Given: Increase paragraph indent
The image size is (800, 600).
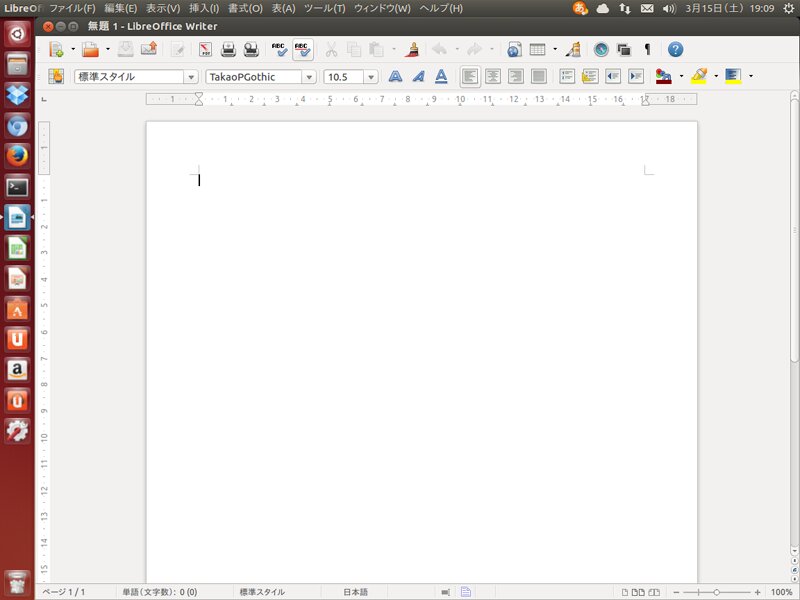Looking at the screenshot, I should pyautogui.click(x=636, y=77).
